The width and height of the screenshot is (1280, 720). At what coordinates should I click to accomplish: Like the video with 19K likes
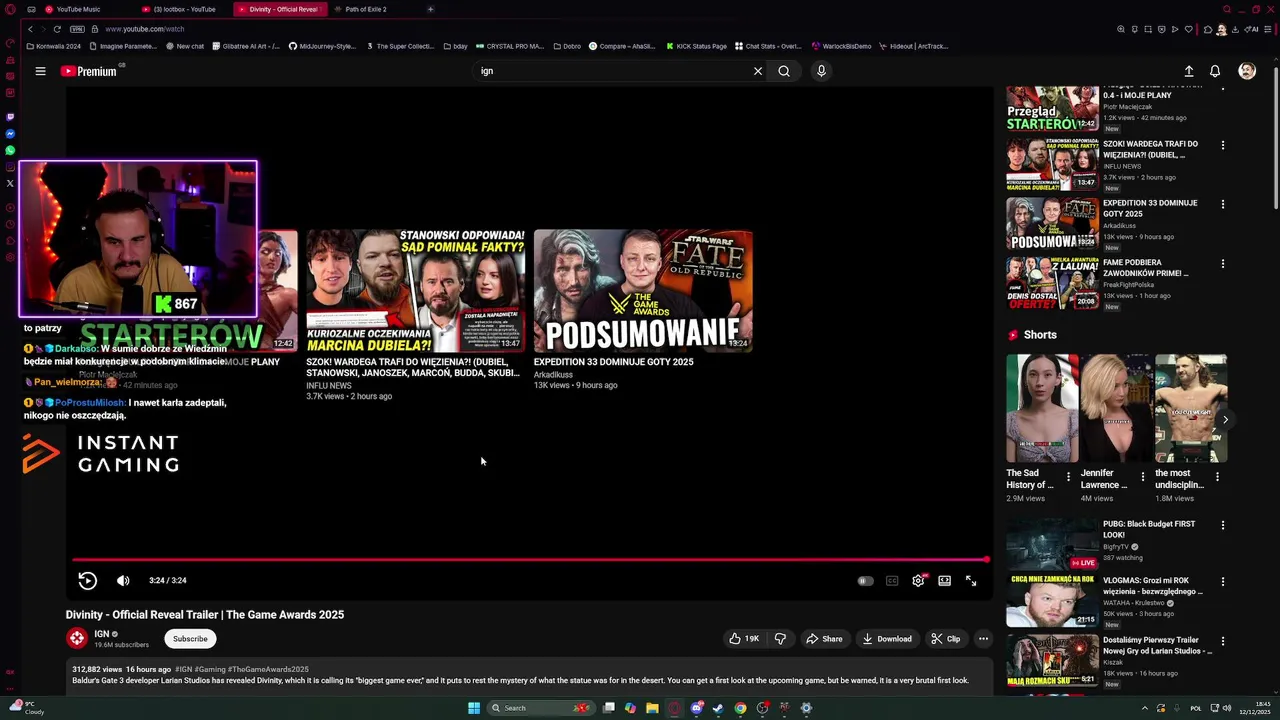(744, 639)
